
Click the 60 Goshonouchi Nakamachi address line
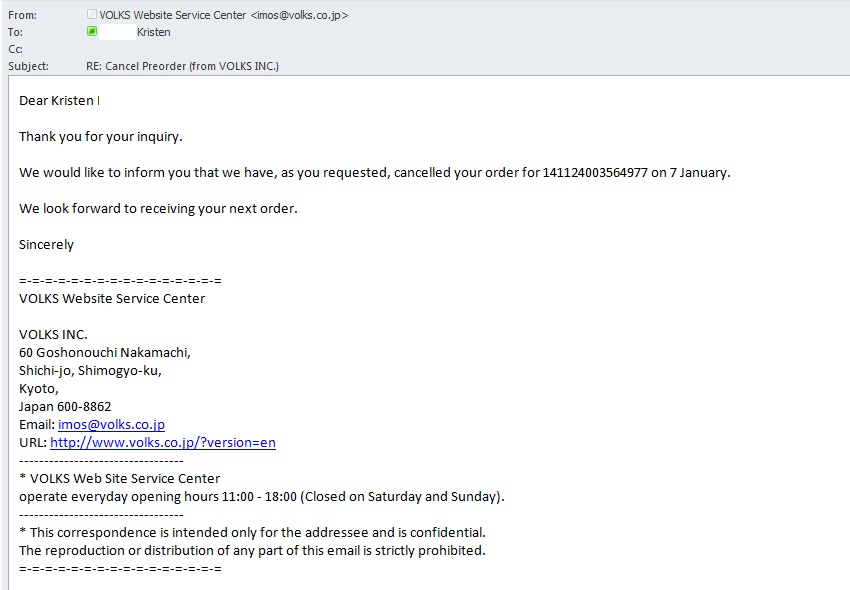click(x=105, y=352)
